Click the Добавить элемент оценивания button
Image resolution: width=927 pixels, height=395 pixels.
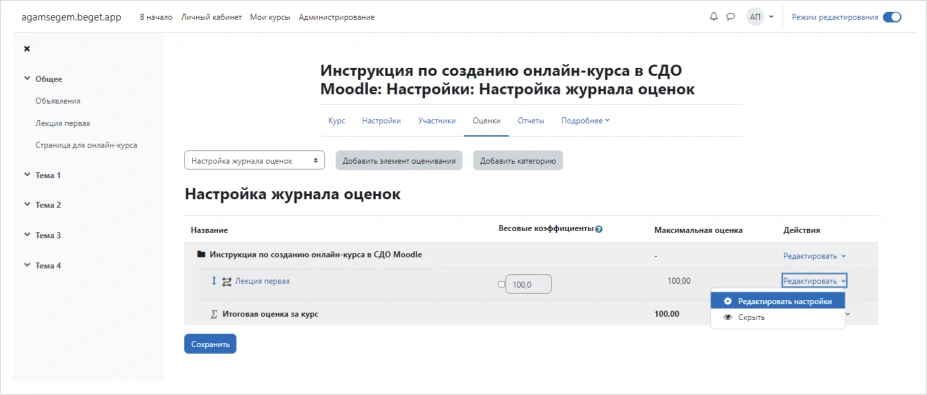point(399,160)
